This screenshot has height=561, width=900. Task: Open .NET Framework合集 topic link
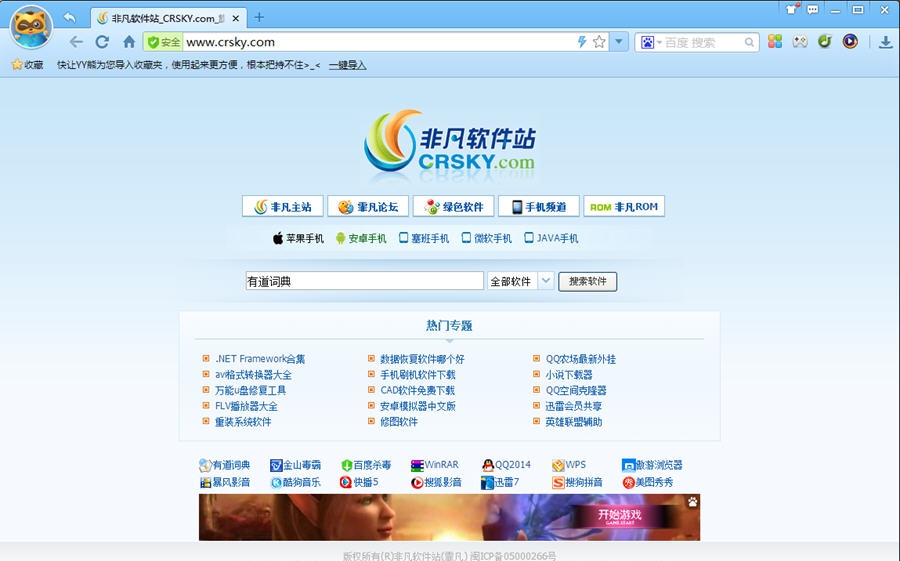[x=260, y=359]
